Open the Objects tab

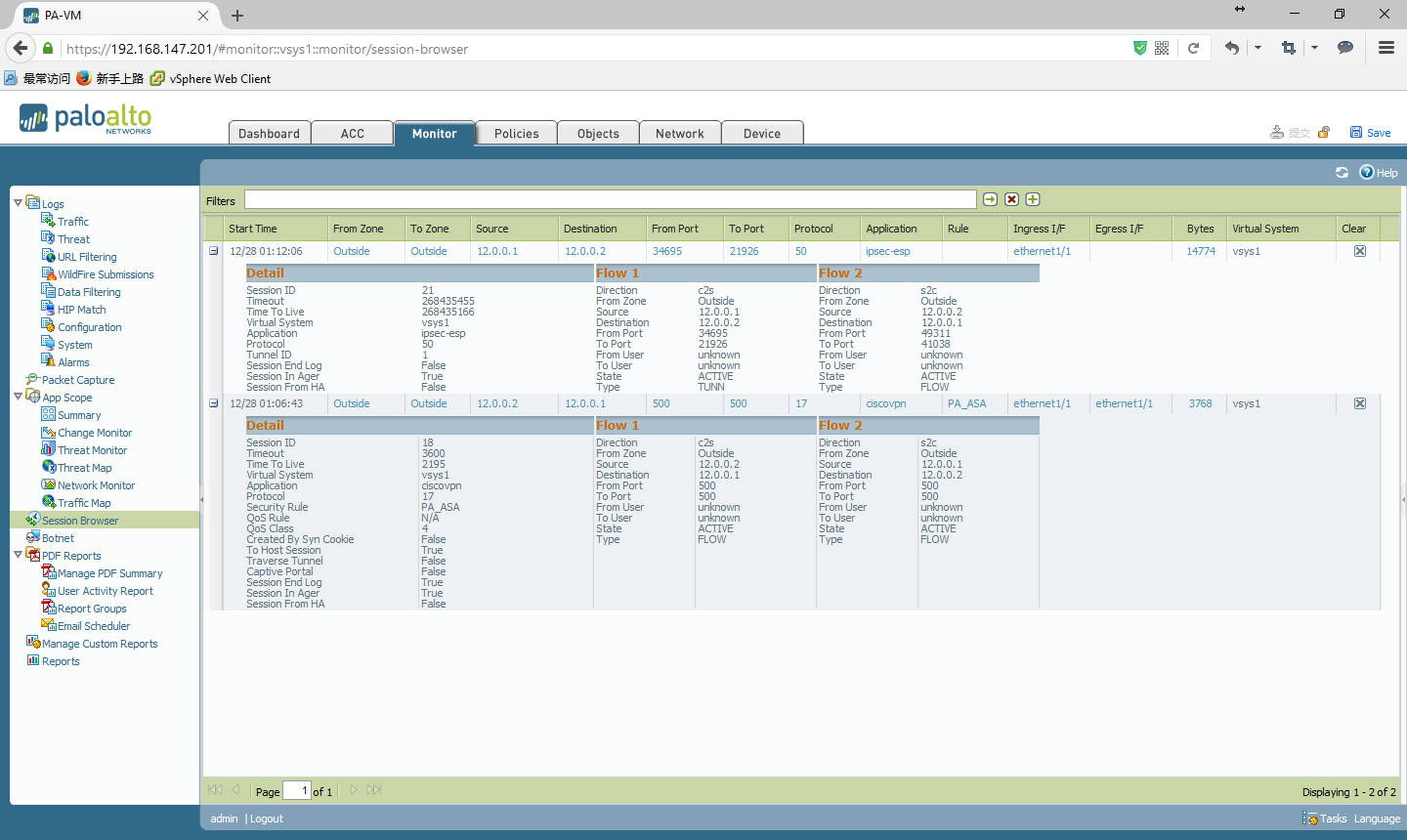(598, 133)
